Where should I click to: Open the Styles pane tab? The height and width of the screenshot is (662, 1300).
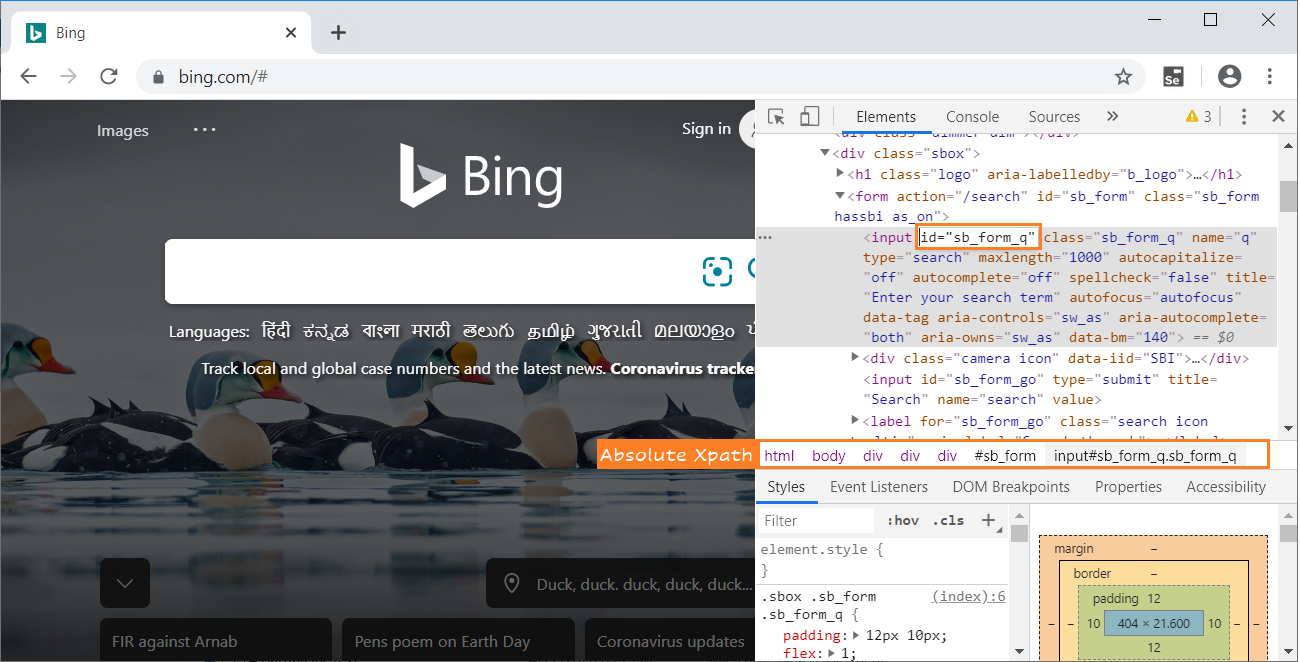(x=786, y=487)
